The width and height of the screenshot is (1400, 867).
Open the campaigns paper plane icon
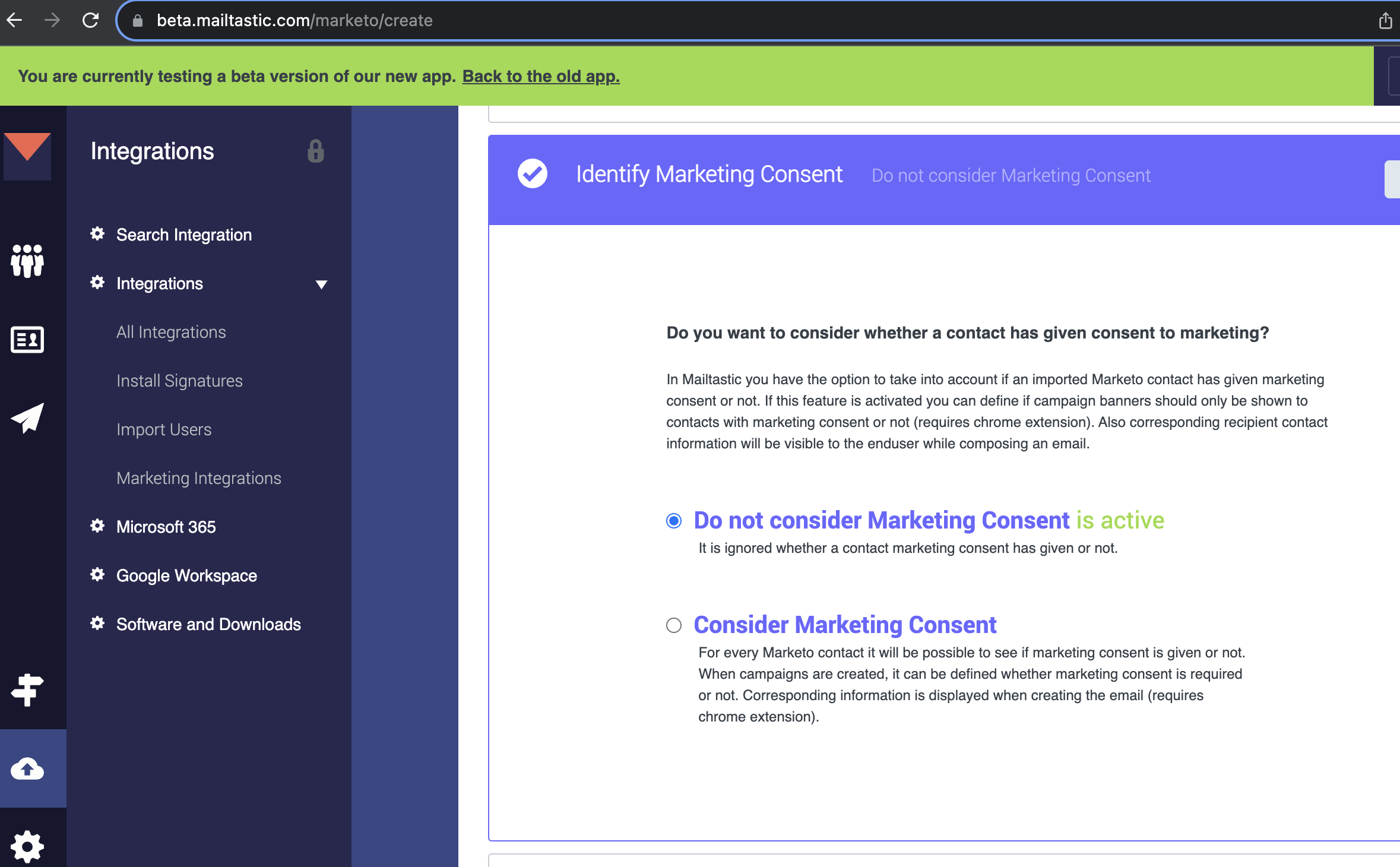[27, 418]
